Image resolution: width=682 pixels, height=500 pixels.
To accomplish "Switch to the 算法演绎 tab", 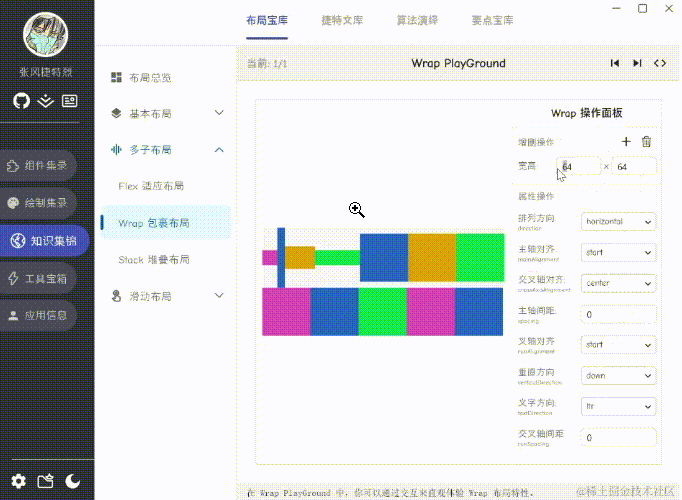I will pyautogui.click(x=417, y=20).
